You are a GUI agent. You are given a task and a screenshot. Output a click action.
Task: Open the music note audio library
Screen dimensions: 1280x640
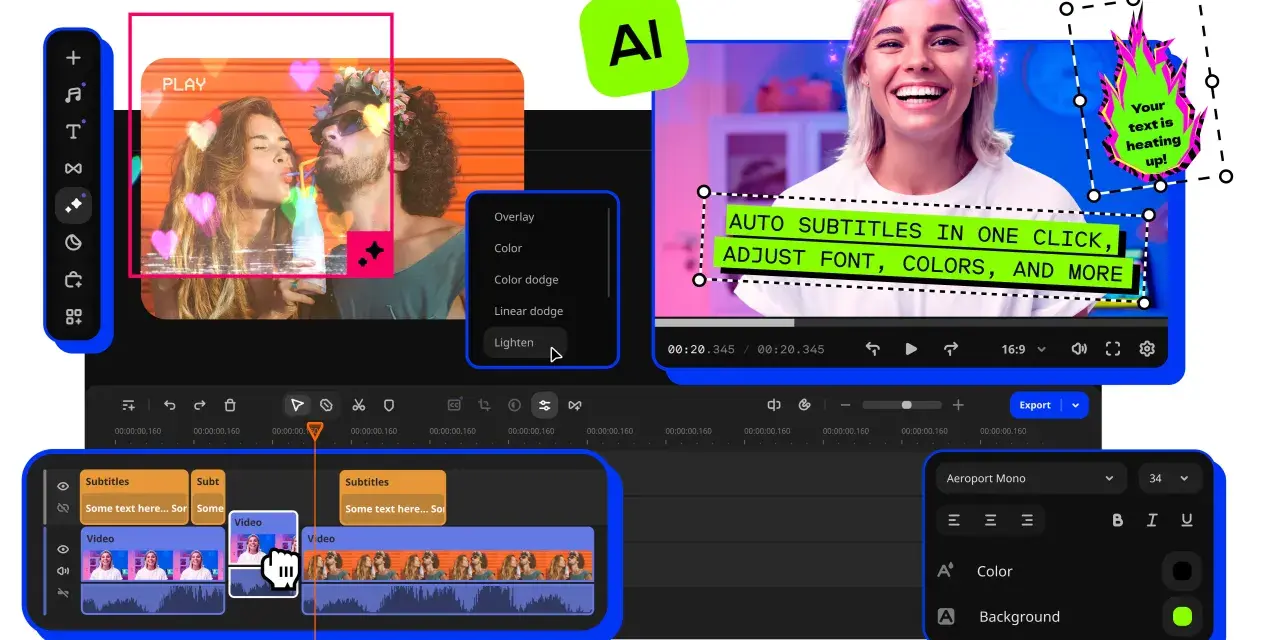[73, 94]
